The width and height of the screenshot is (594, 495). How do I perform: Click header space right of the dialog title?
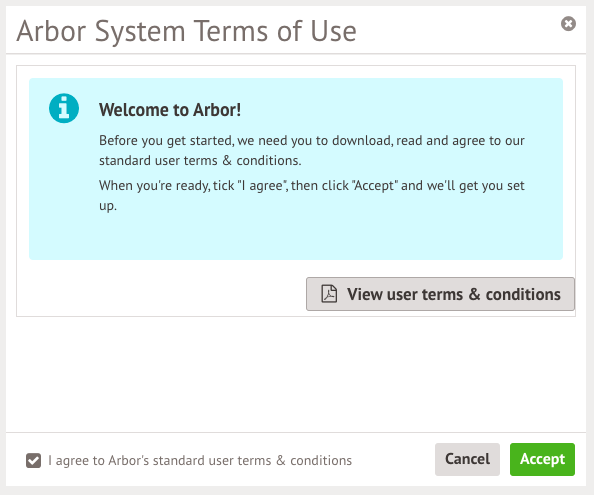tap(455, 30)
